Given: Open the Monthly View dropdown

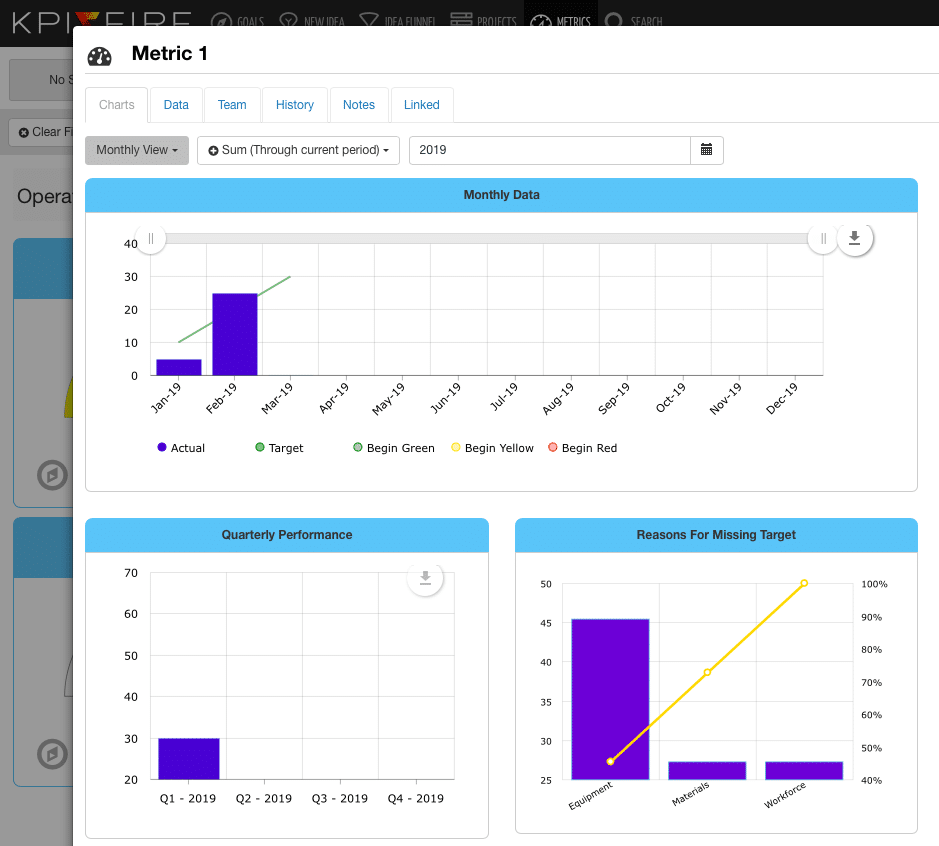Looking at the screenshot, I should (137, 150).
